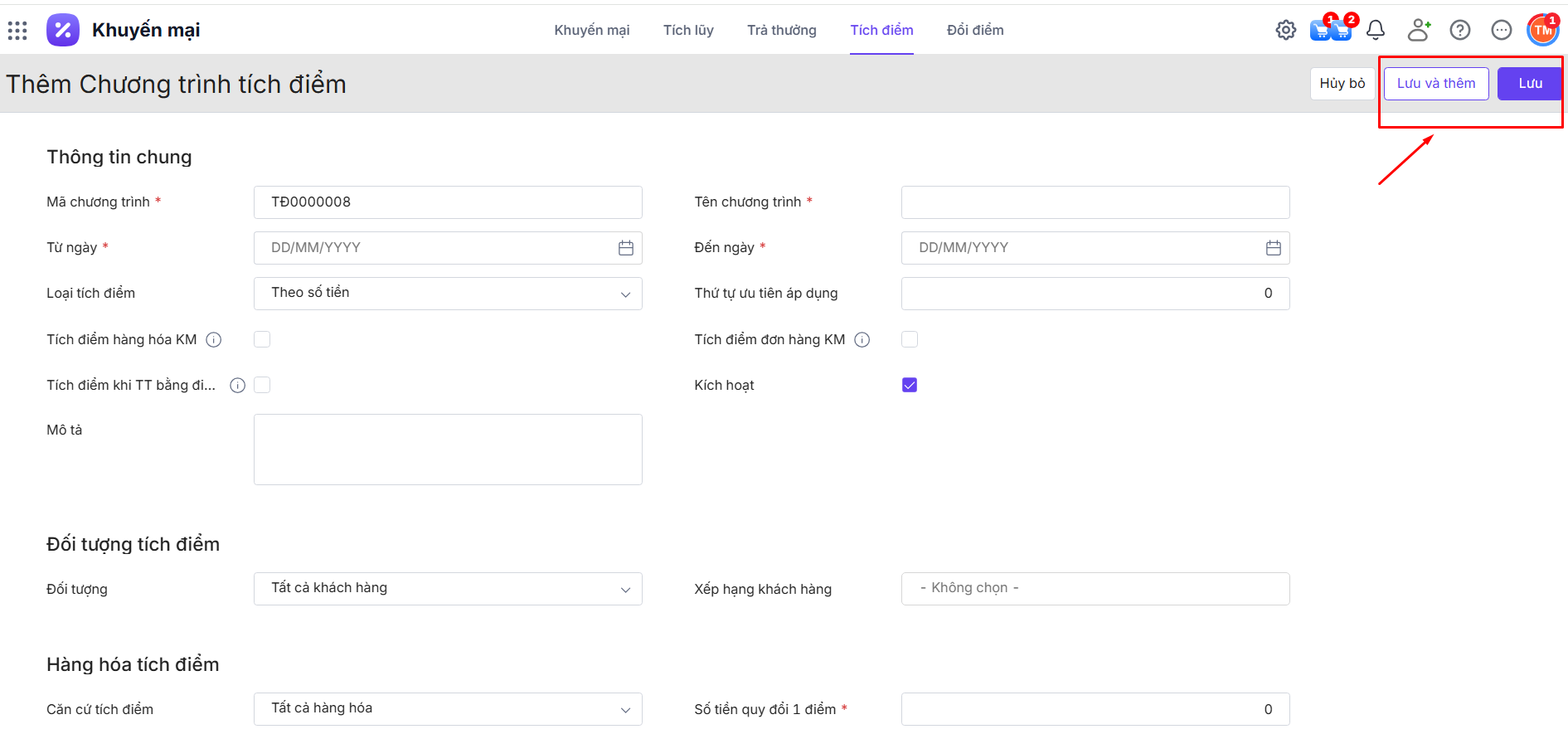Open the settings gear icon

click(1285, 31)
